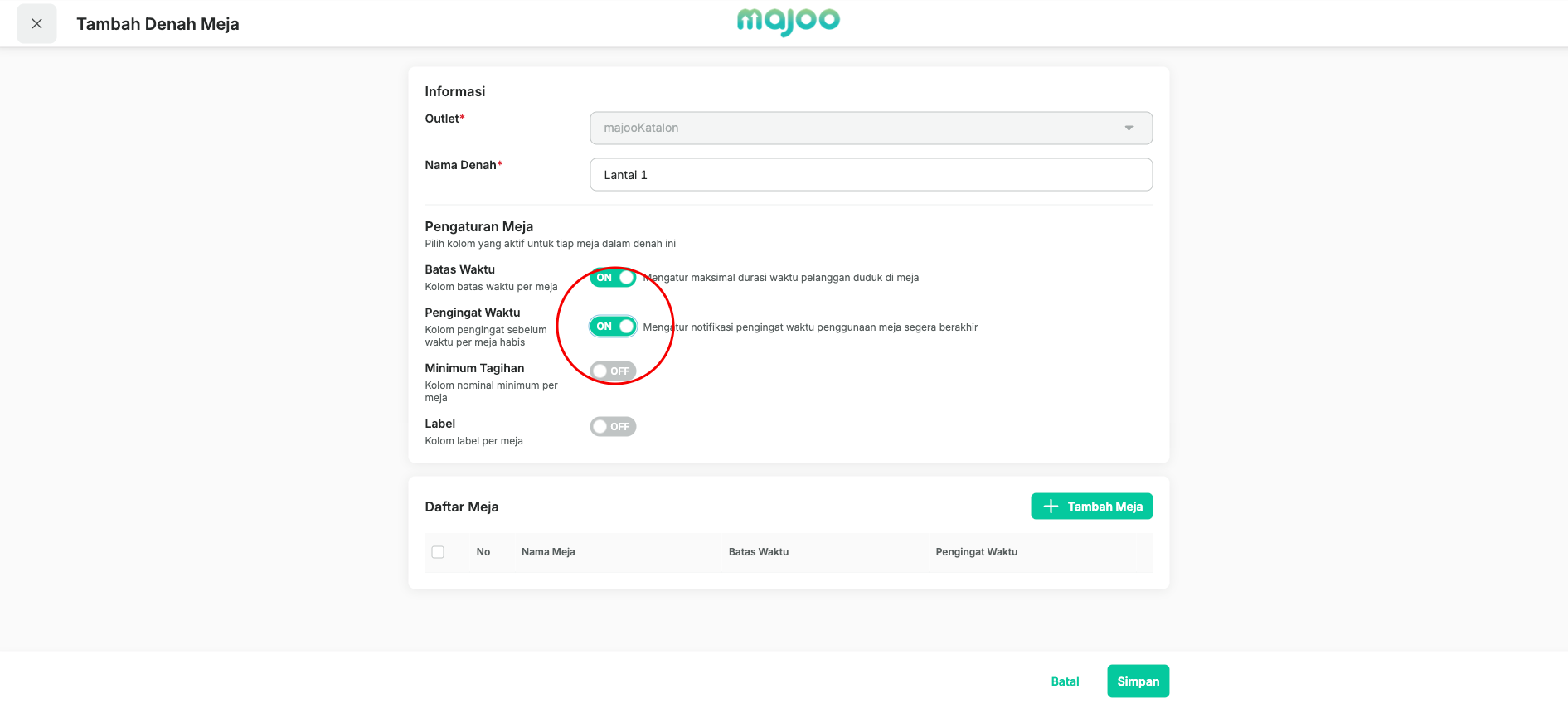
Task: Click the Nama Meja column header
Action: point(548,552)
